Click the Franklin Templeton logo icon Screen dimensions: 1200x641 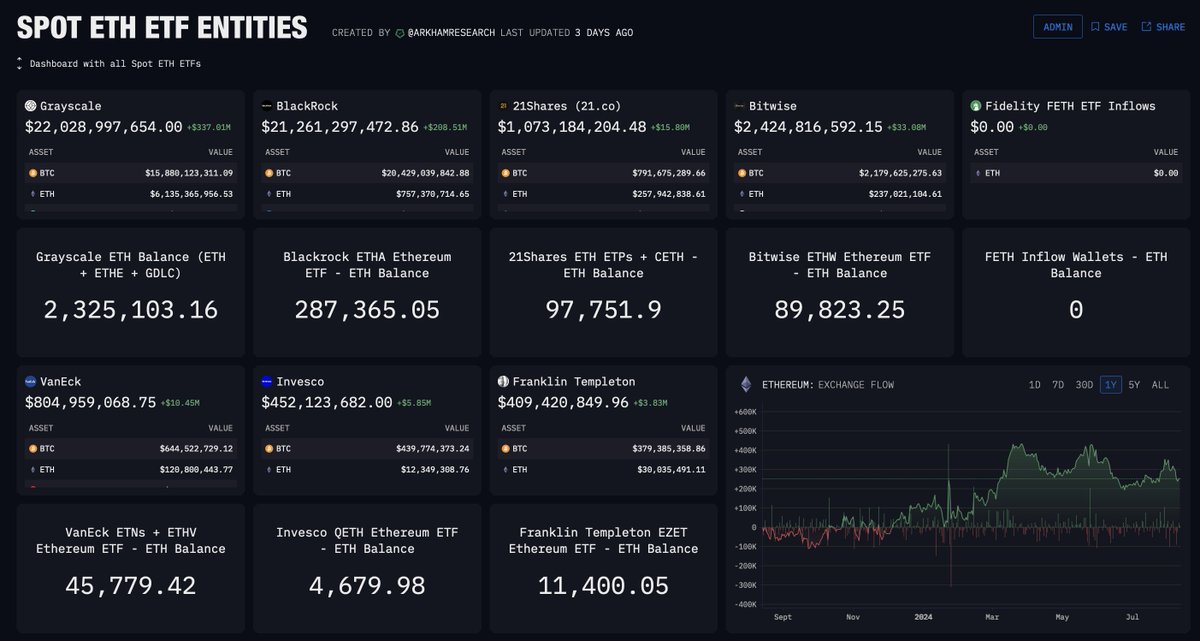point(503,382)
